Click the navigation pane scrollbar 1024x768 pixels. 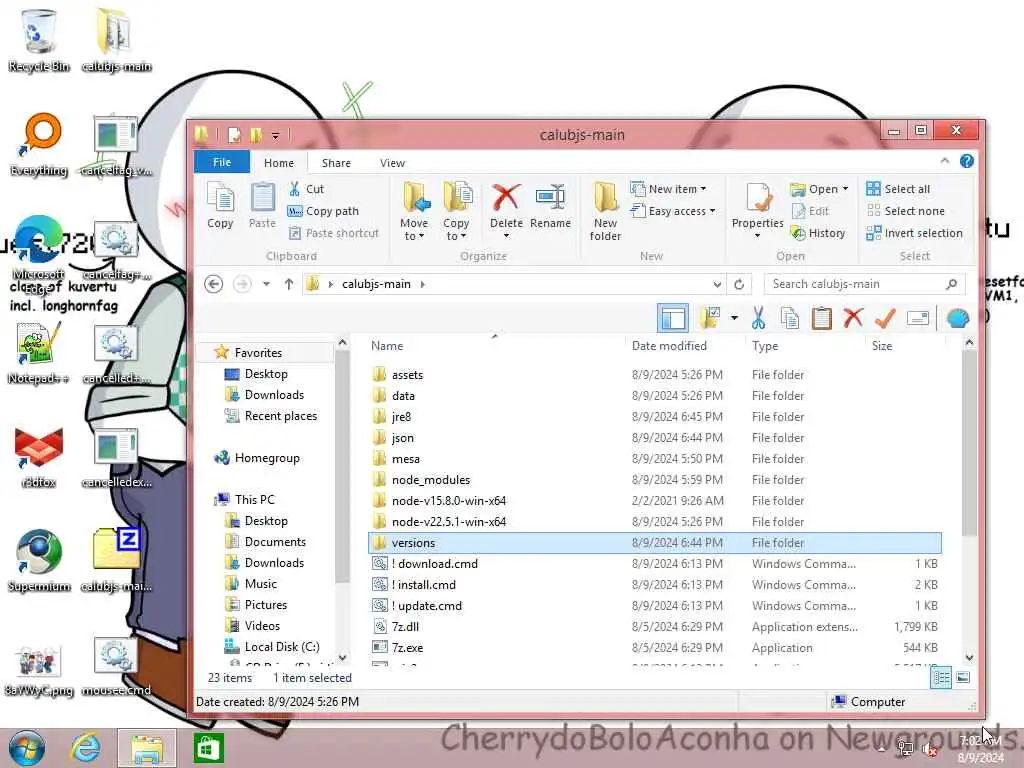pyautogui.click(x=342, y=467)
